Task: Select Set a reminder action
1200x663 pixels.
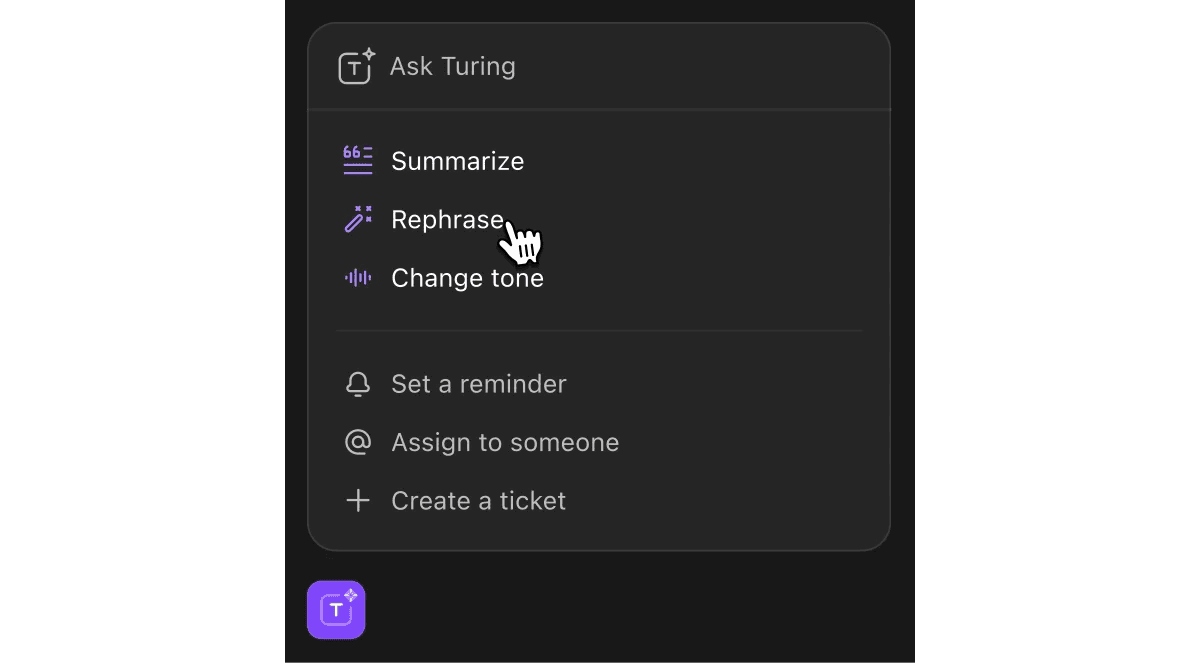Action: coord(478,384)
